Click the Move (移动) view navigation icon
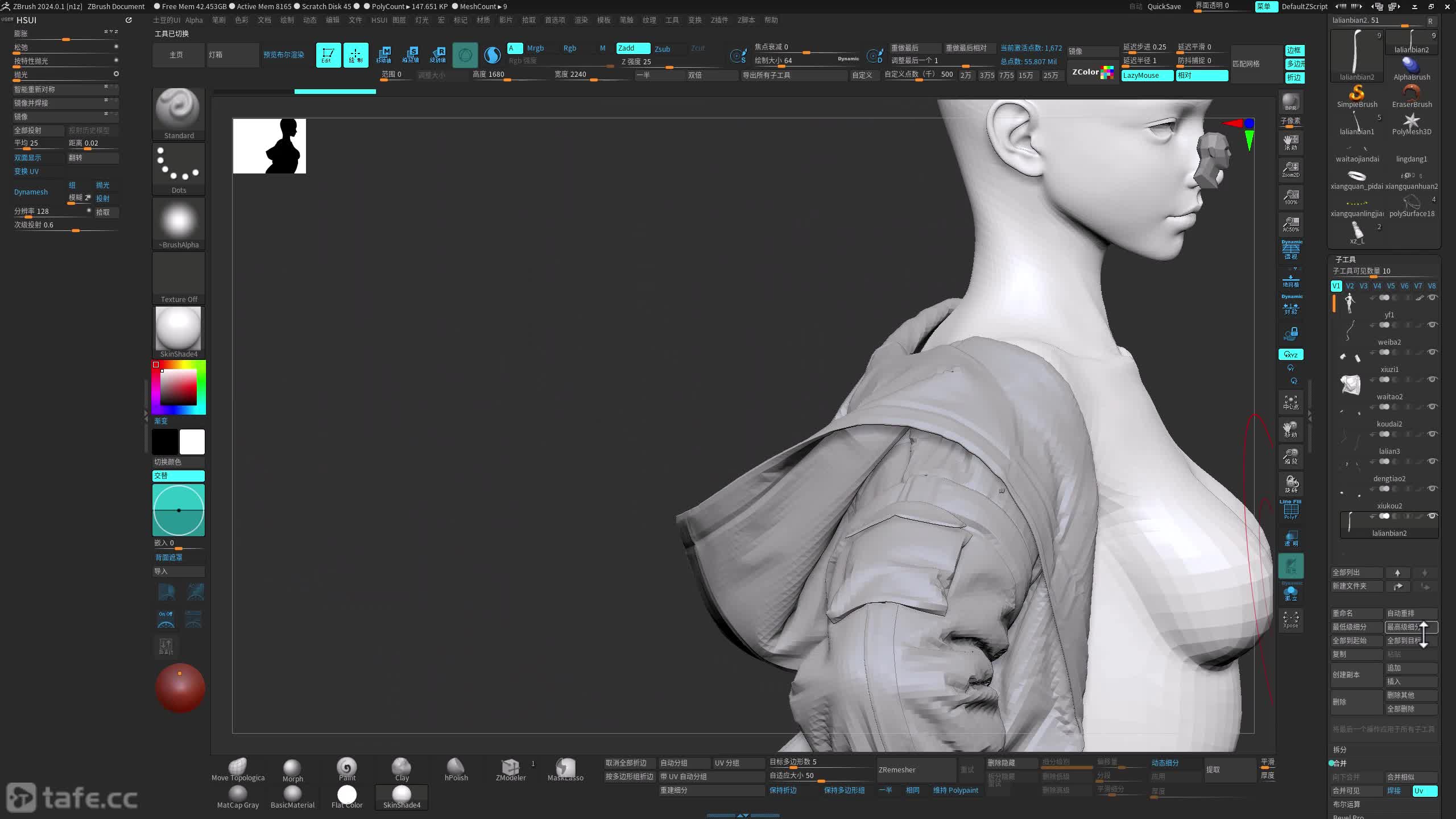This screenshot has height=819, width=1456. pyautogui.click(x=1290, y=429)
